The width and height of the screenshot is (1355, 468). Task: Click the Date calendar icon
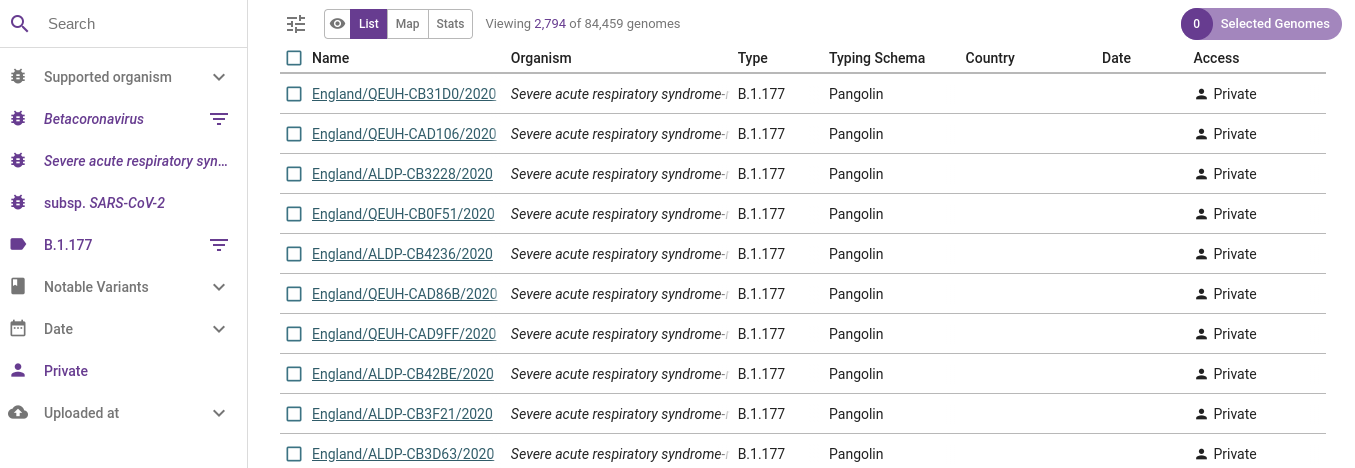pyautogui.click(x=18, y=329)
